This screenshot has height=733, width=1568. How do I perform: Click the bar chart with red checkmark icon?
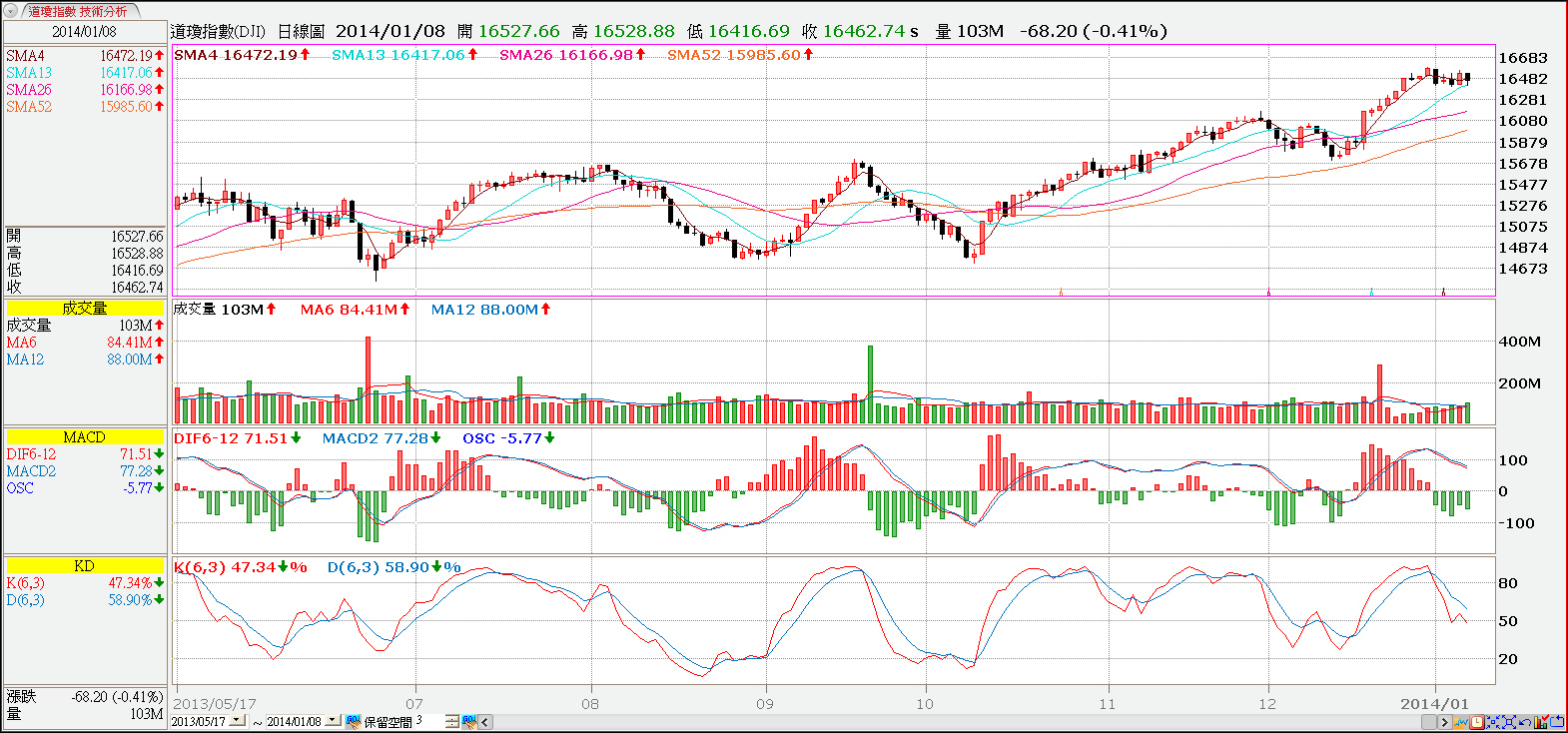tap(1541, 721)
